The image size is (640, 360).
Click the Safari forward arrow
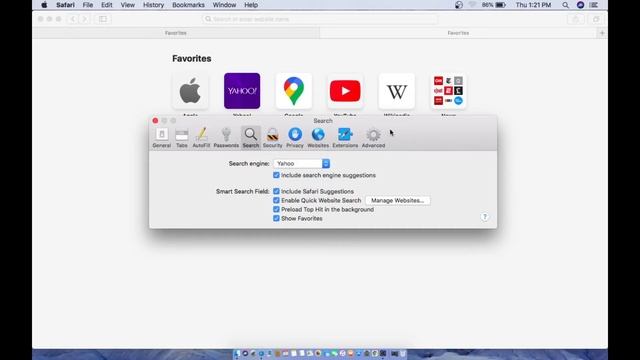click(84, 19)
